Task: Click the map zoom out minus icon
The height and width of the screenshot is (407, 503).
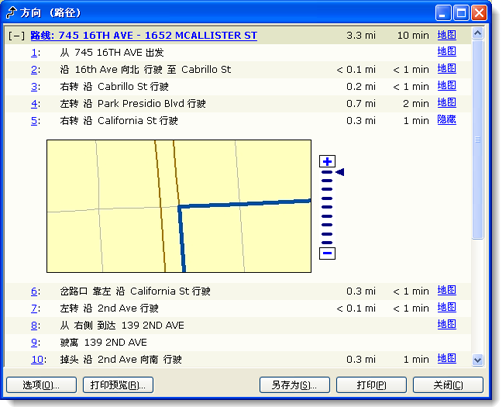Action: 327,253
